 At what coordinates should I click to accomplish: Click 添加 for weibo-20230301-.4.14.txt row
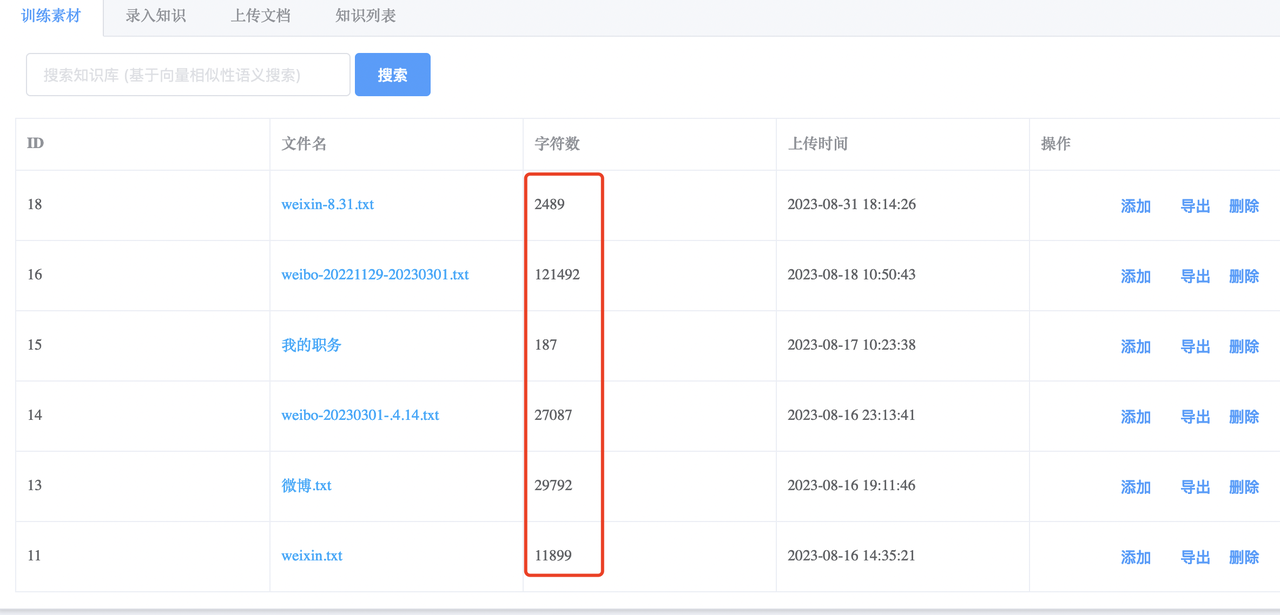(x=1136, y=416)
